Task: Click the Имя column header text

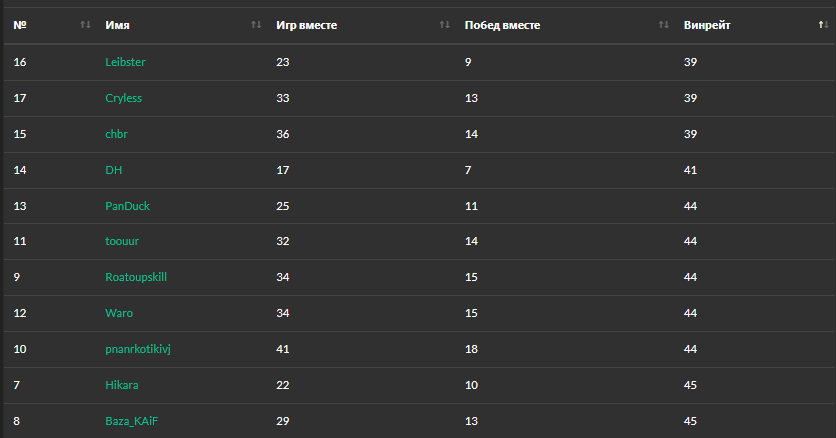Action: click(117, 25)
